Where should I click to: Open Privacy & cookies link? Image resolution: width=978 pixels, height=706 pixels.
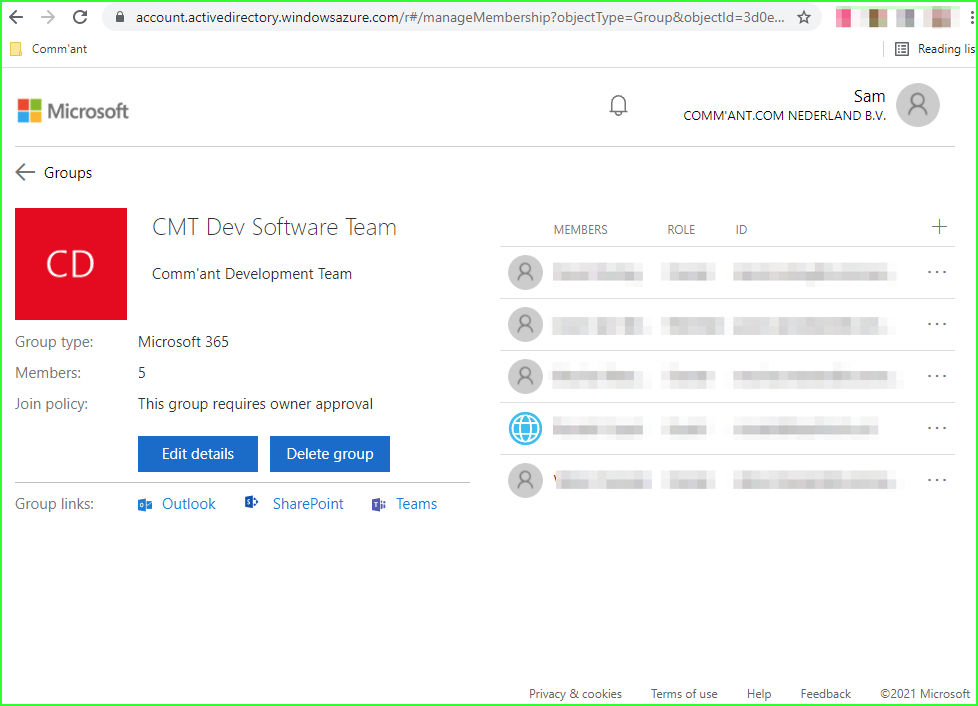575,694
